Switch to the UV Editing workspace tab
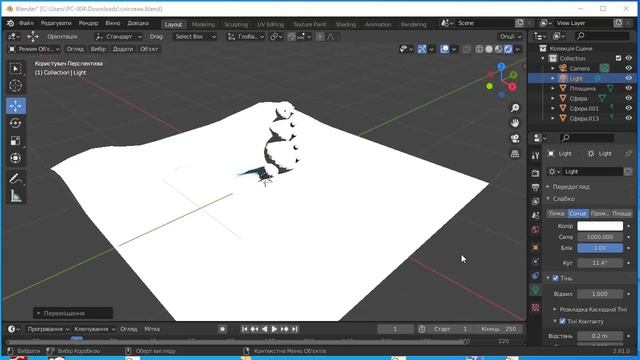 click(x=270, y=24)
